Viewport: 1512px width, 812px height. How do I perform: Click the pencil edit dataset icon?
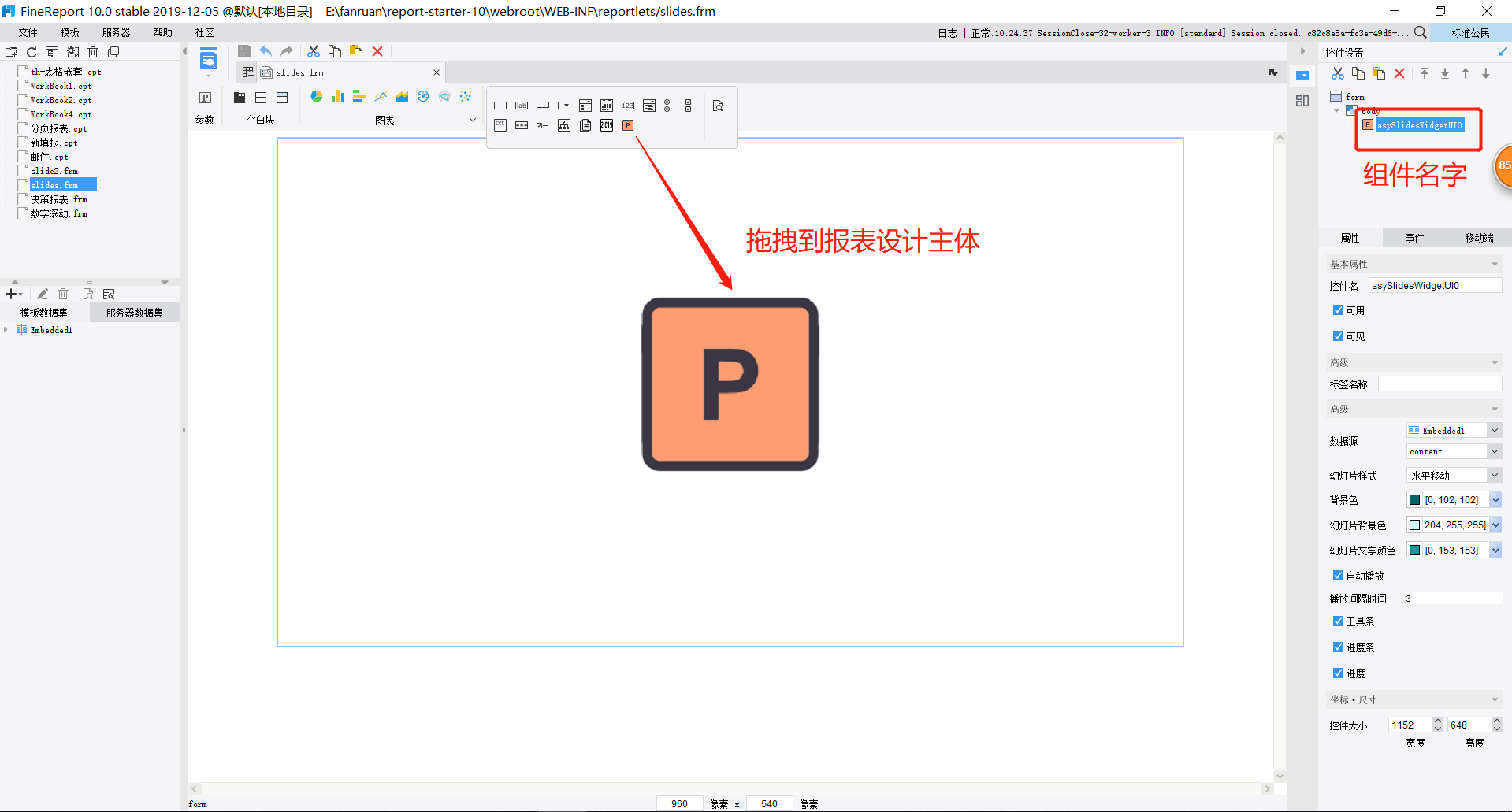[43, 294]
